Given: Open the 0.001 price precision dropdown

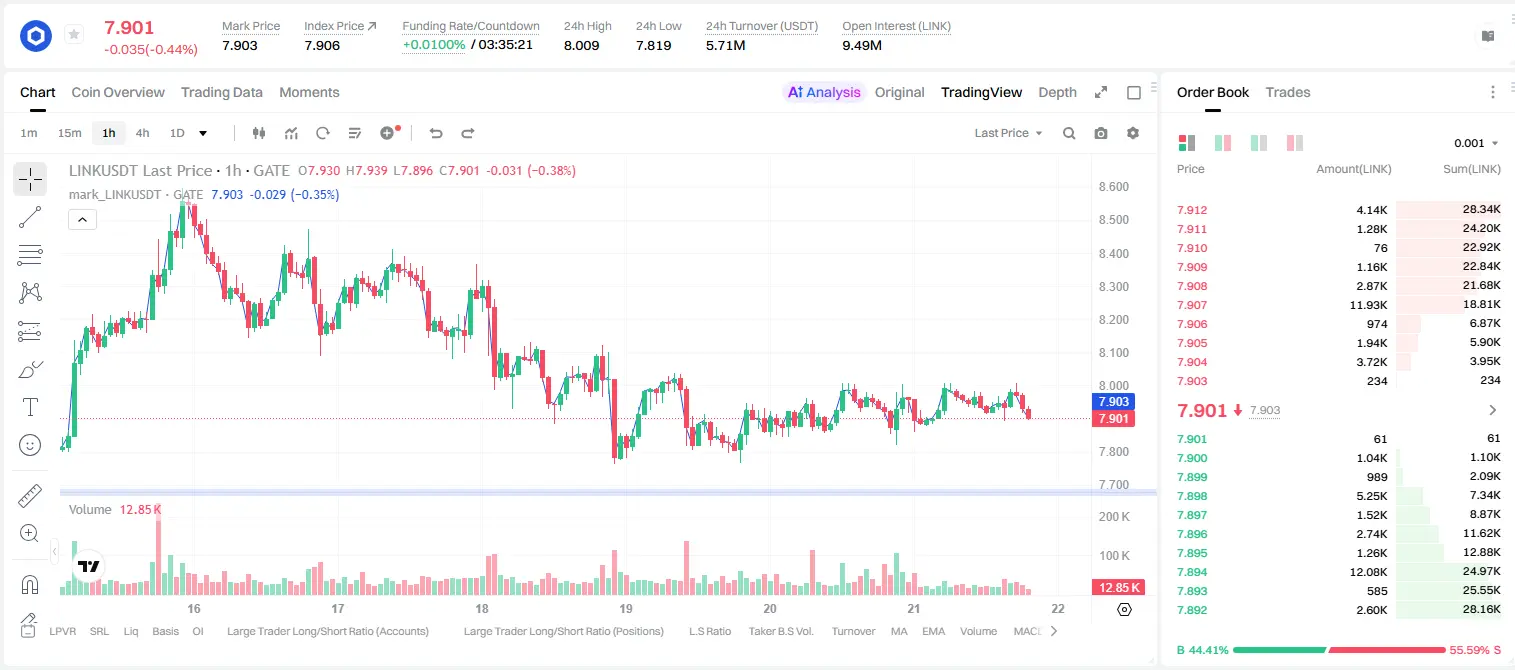Looking at the screenshot, I should [1476, 143].
